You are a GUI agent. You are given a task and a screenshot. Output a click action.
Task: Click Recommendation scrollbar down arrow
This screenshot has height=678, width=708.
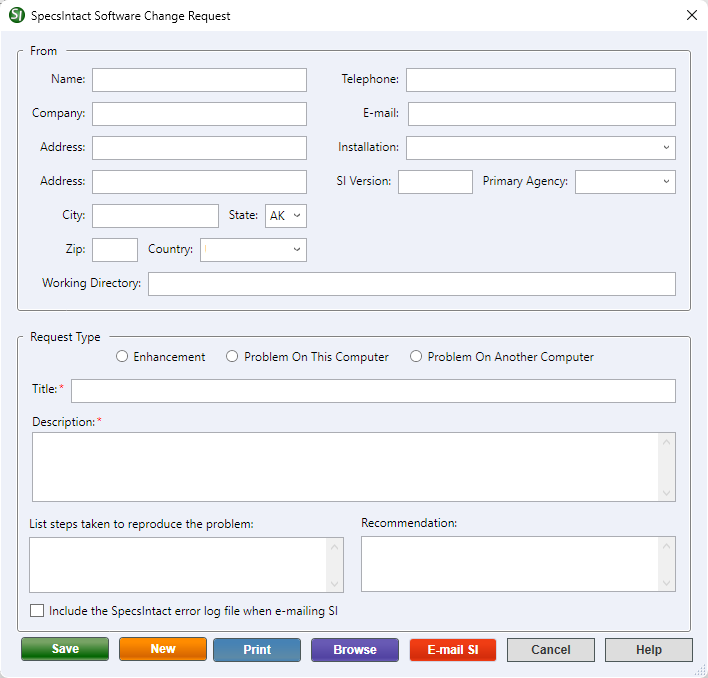coord(666,583)
